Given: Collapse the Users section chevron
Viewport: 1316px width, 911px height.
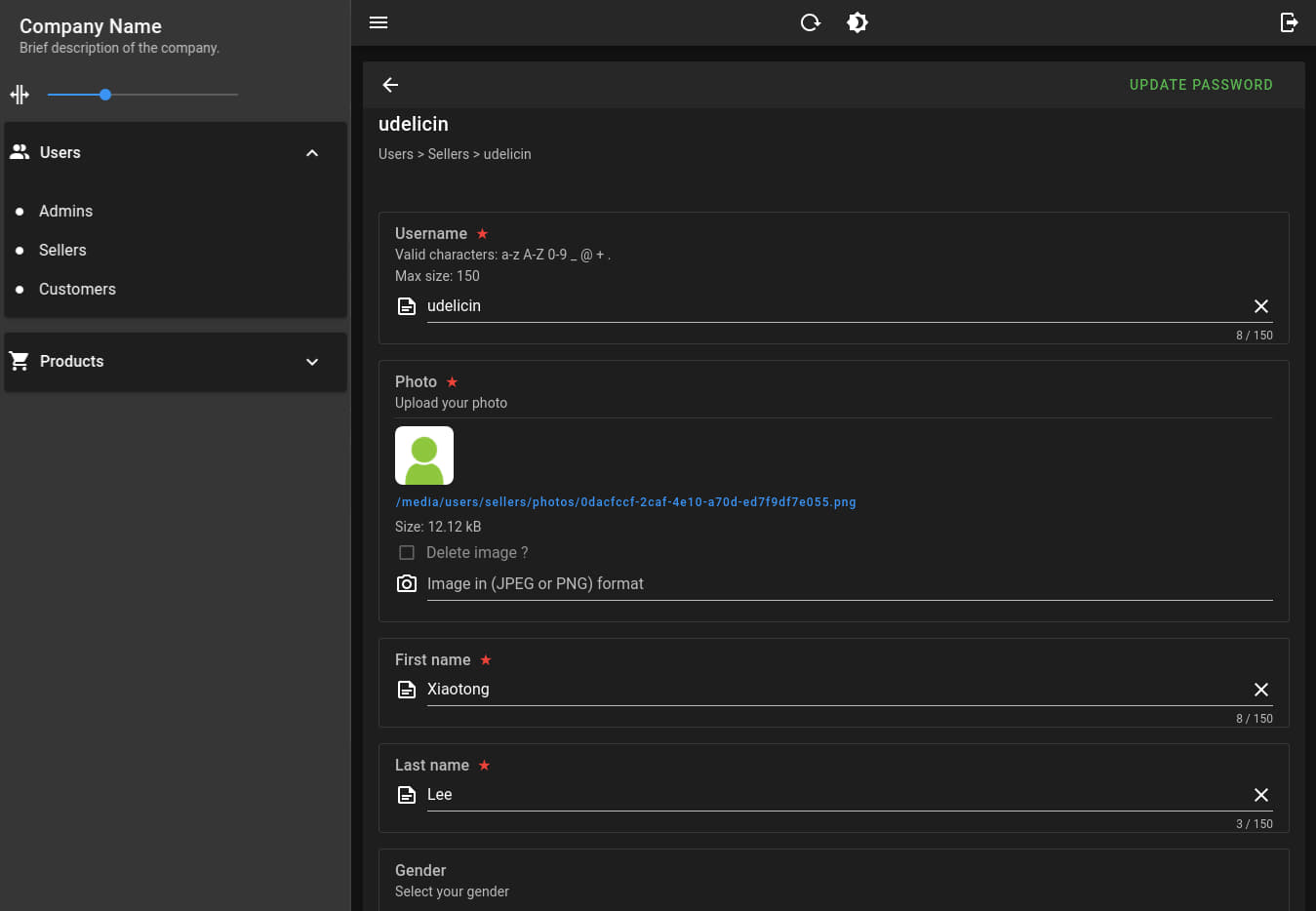Looking at the screenshot, I should tap(312, 153).
